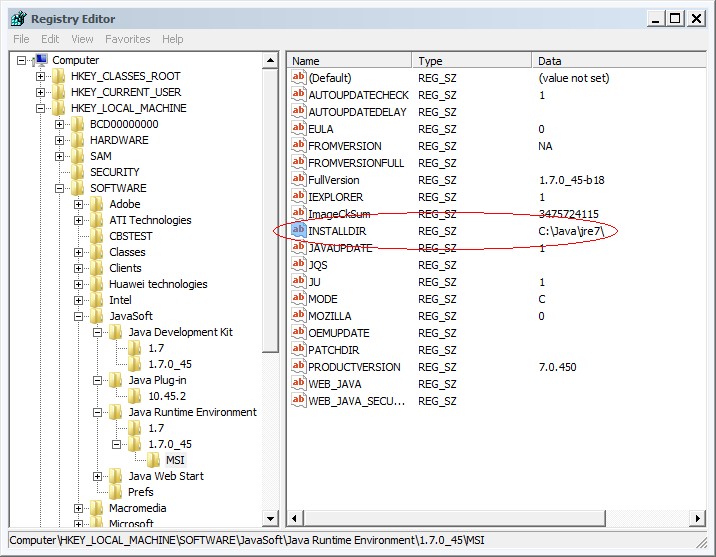This screenshot has height=557, width=716.
Task: Click the JQS string value icon
Action: coord(298,264)
